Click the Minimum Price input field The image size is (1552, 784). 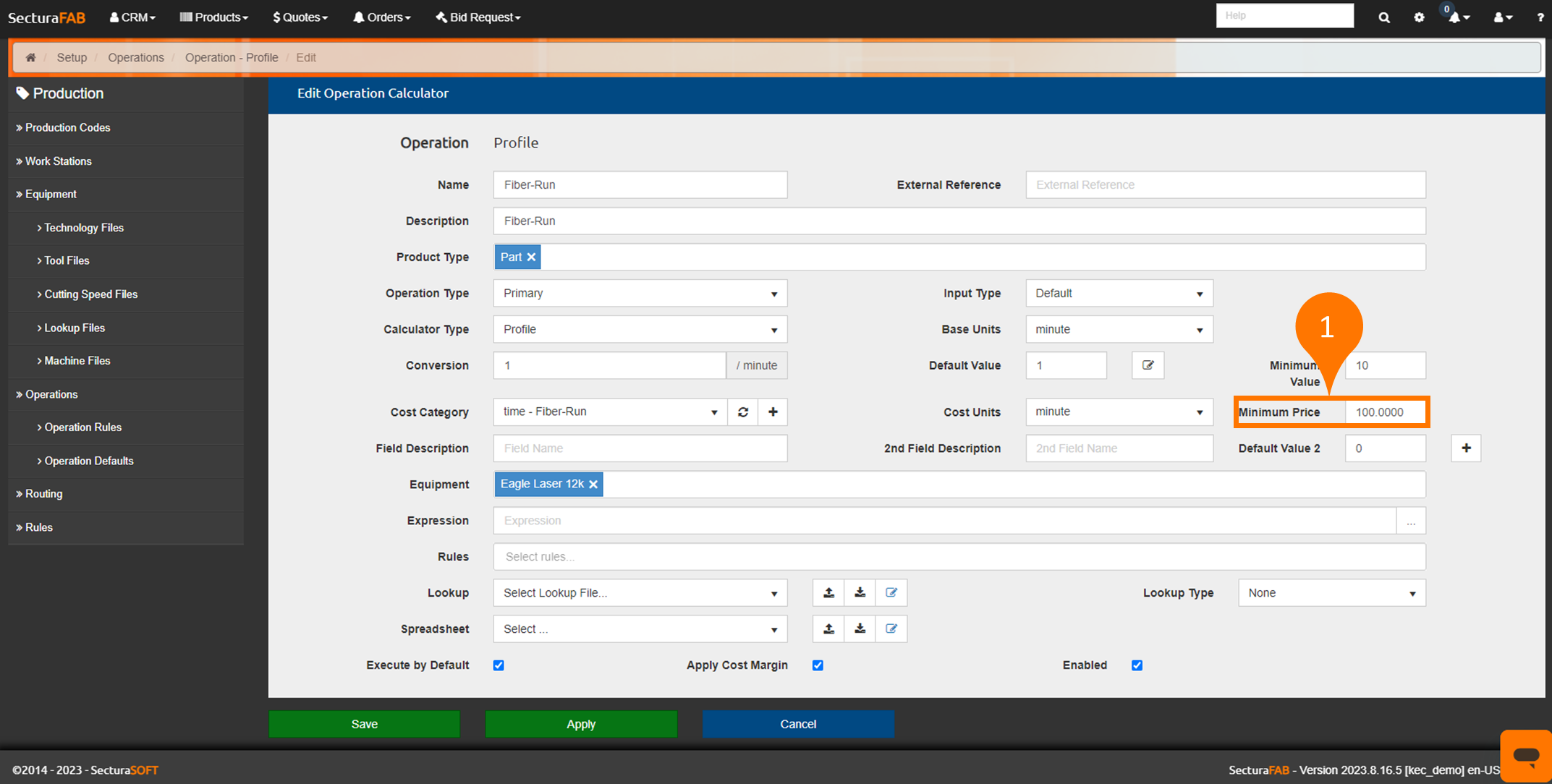click(x=1385, y=412)
